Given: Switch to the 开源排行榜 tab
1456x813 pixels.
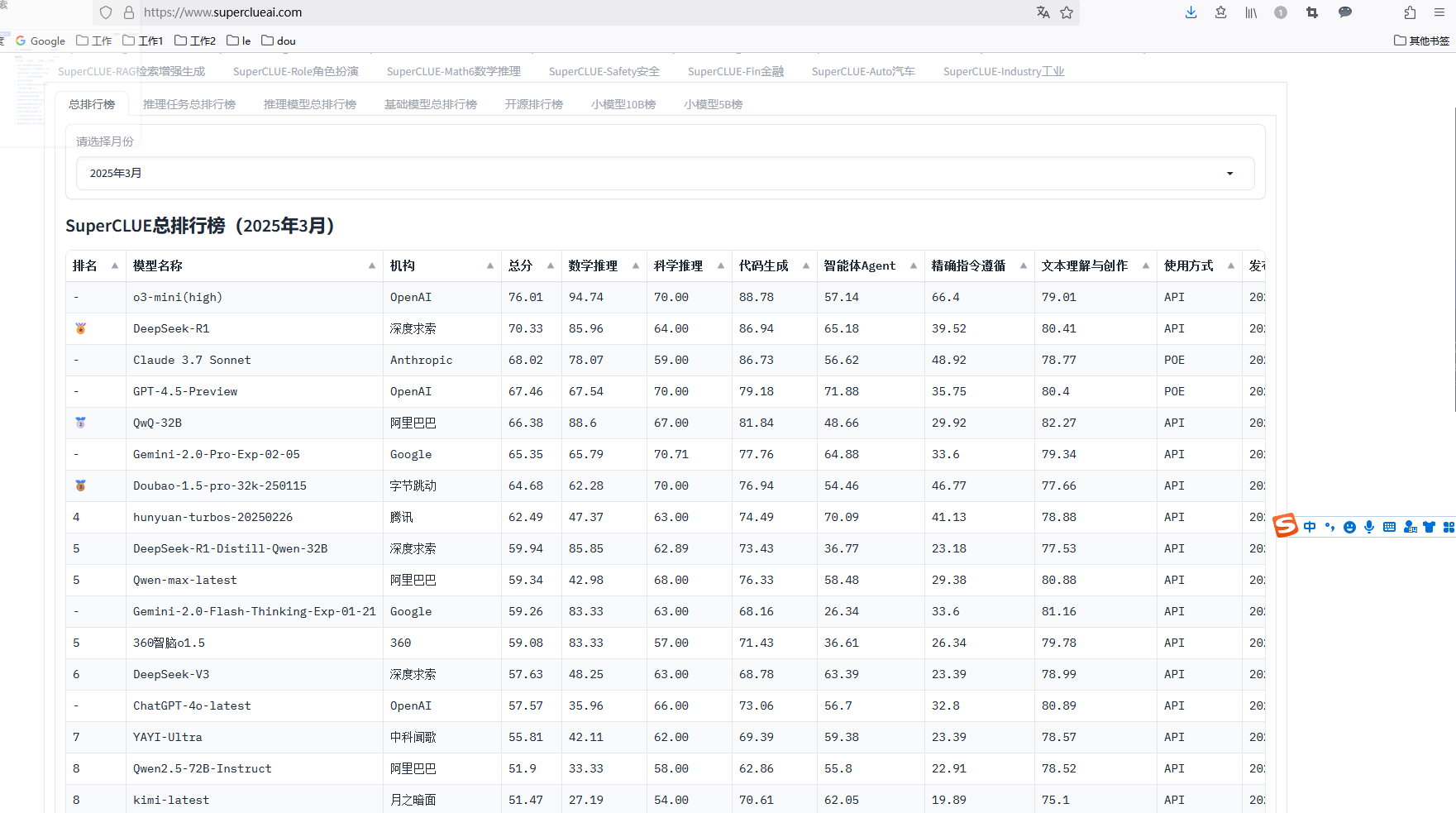Looking at the screenshot, I should (x=533, y=104).
